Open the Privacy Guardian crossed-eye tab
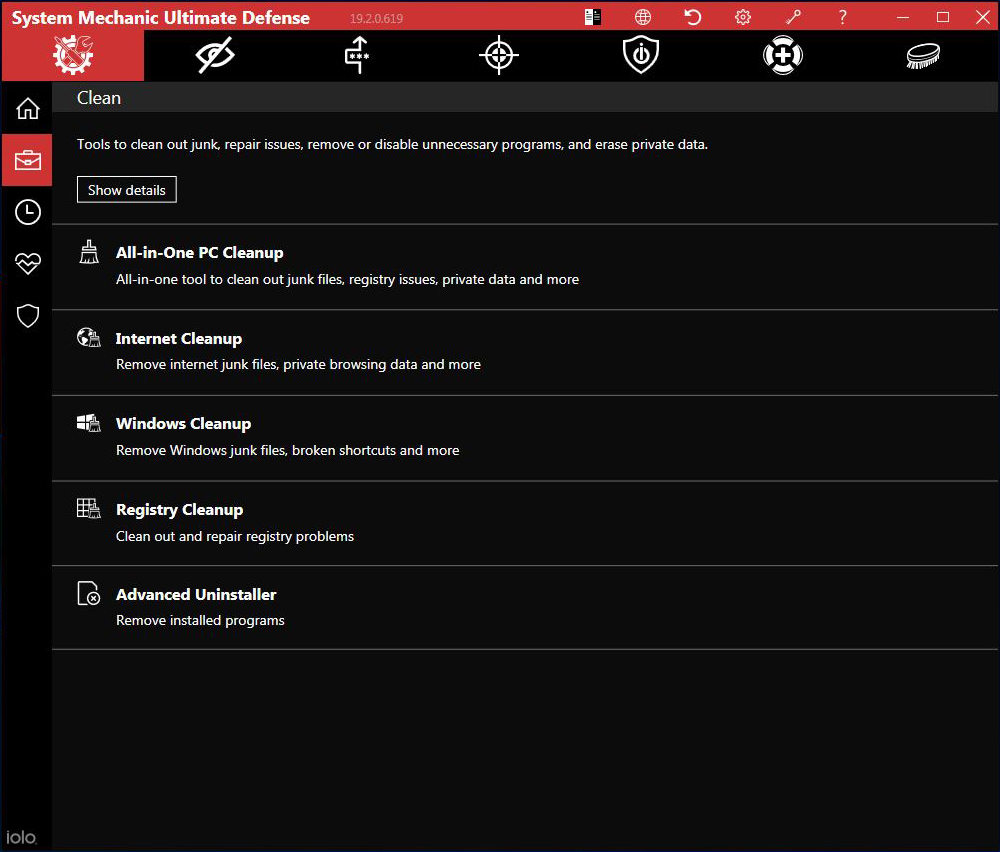 pos(215,55)
